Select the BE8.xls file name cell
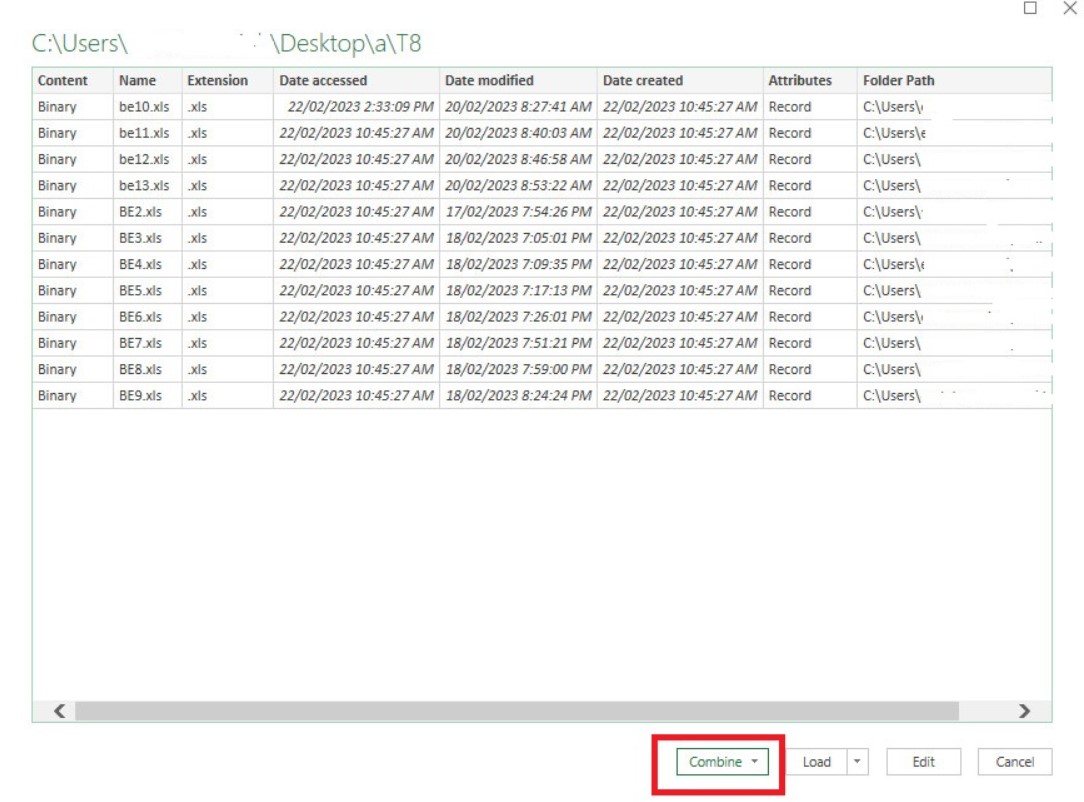 click(x=147, y=369)
